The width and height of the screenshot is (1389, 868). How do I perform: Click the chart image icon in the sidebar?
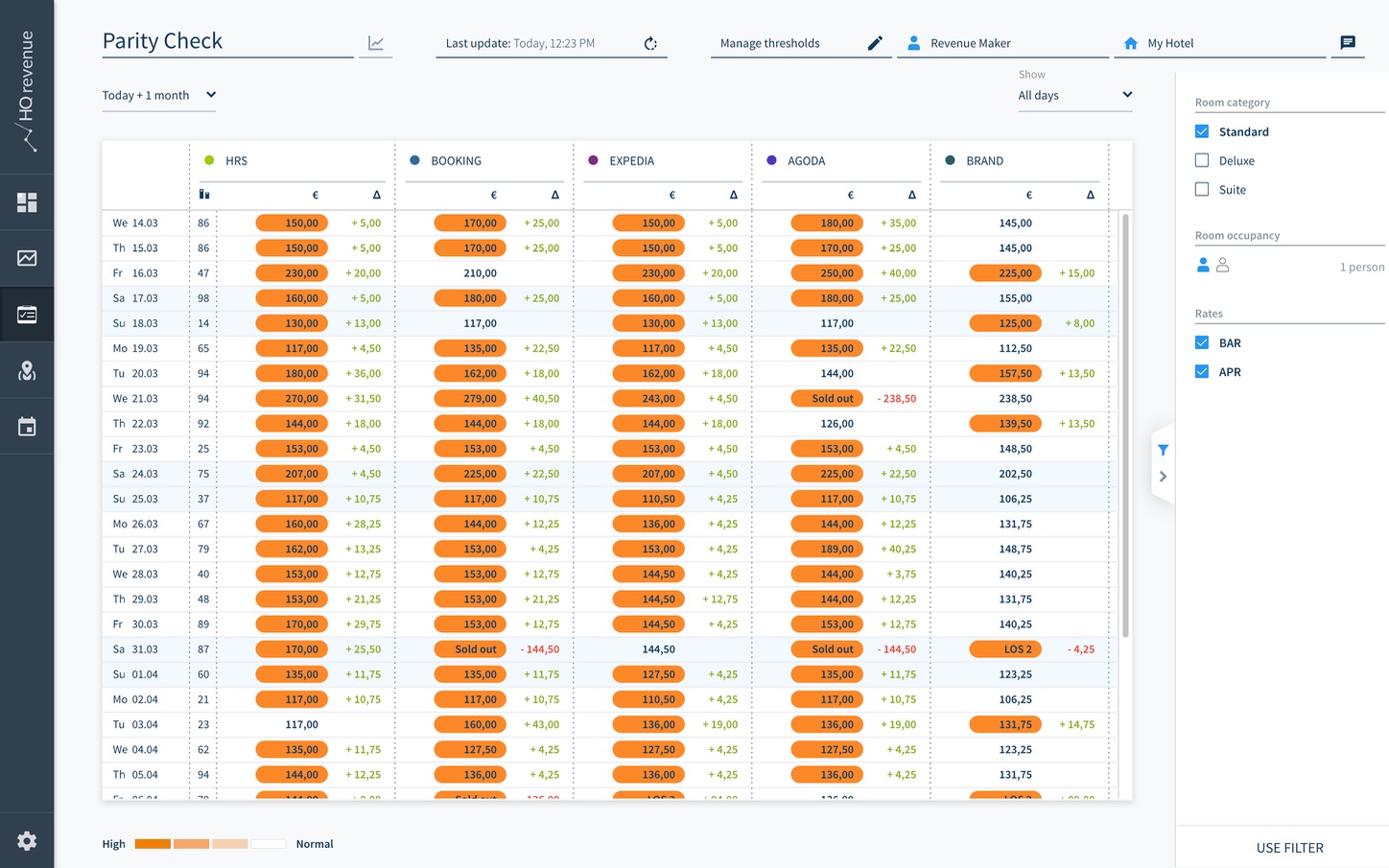coord(27,258)
